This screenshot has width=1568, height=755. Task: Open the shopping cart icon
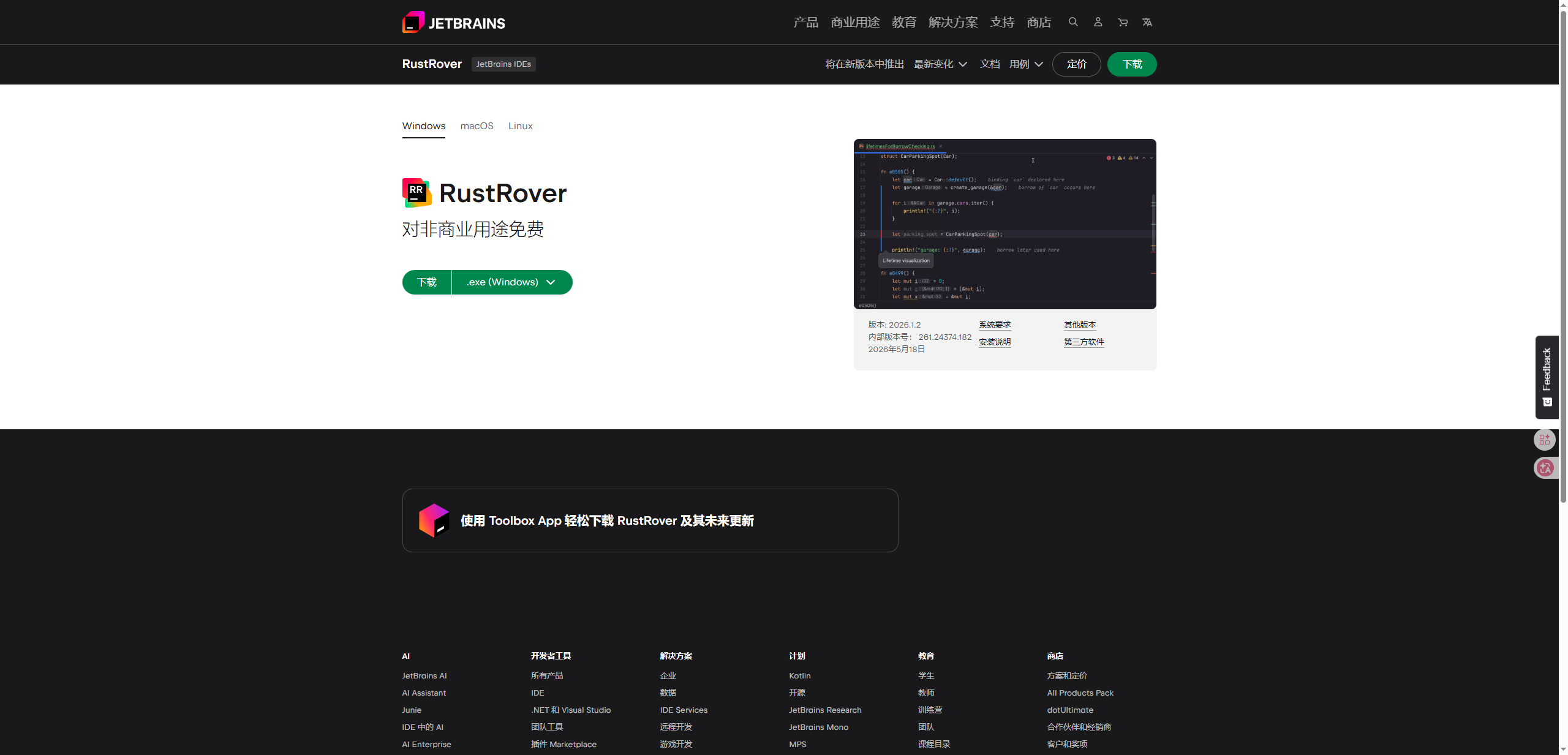[1123, 22]
